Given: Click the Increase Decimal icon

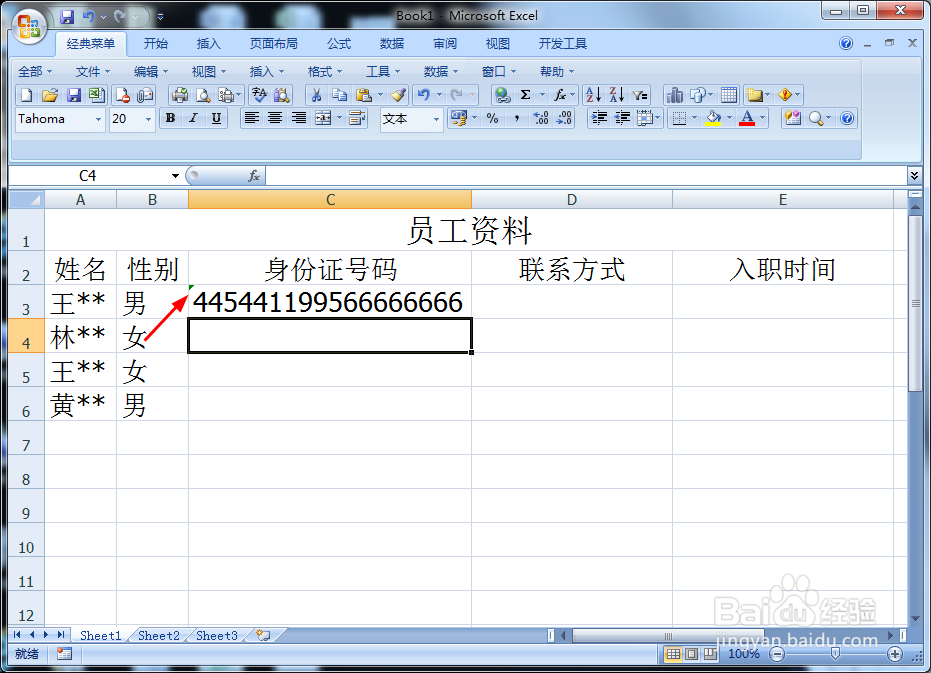Looking at the screenshot, I should (x=540, y=117).
